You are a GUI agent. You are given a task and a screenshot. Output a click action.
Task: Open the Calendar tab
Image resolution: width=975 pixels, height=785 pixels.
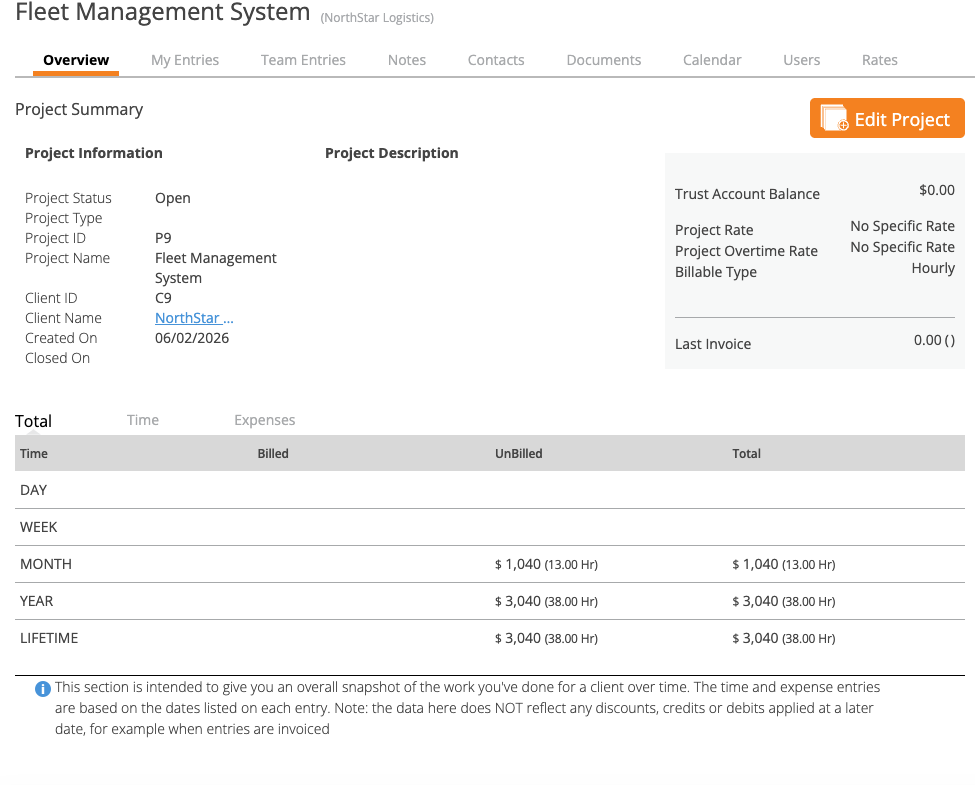[712, 60]
